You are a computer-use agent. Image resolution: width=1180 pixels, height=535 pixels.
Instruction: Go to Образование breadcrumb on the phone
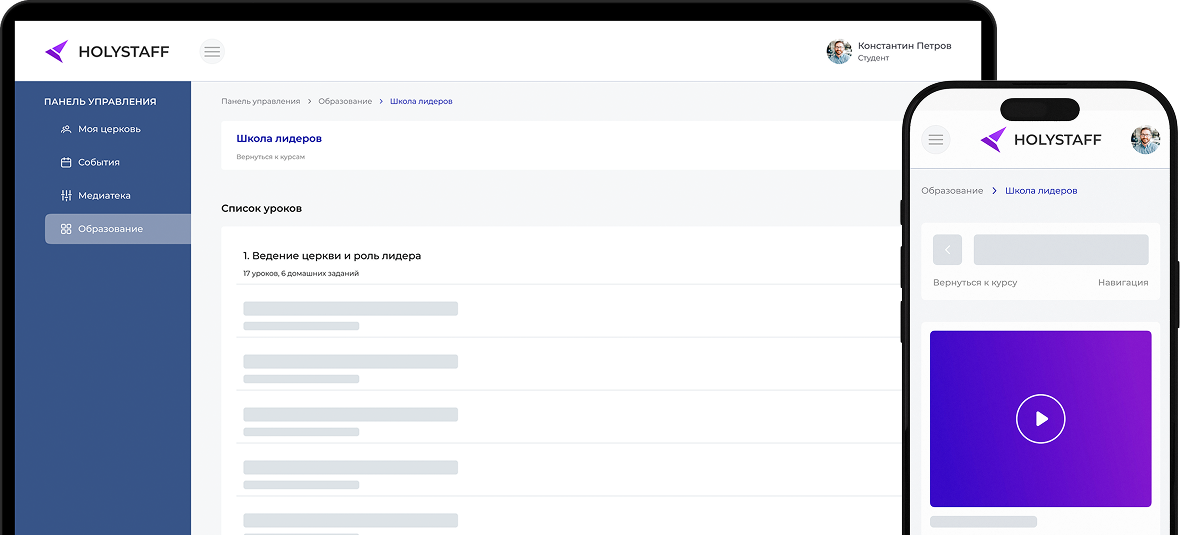tap(952, 190)
